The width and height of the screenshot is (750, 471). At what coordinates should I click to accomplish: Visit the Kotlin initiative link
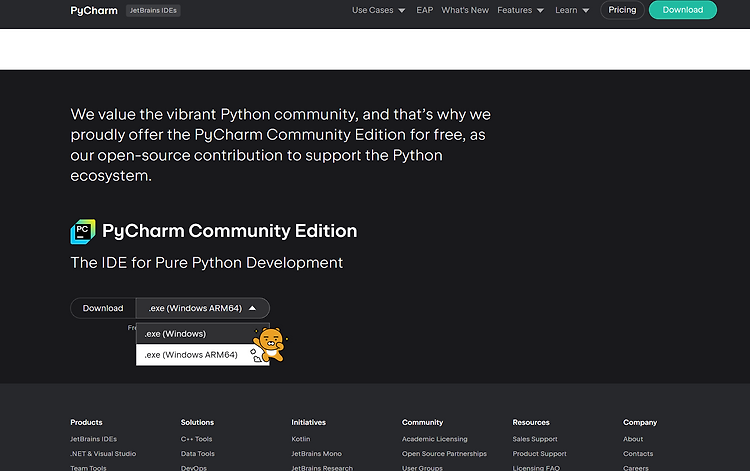pos(300,439)
